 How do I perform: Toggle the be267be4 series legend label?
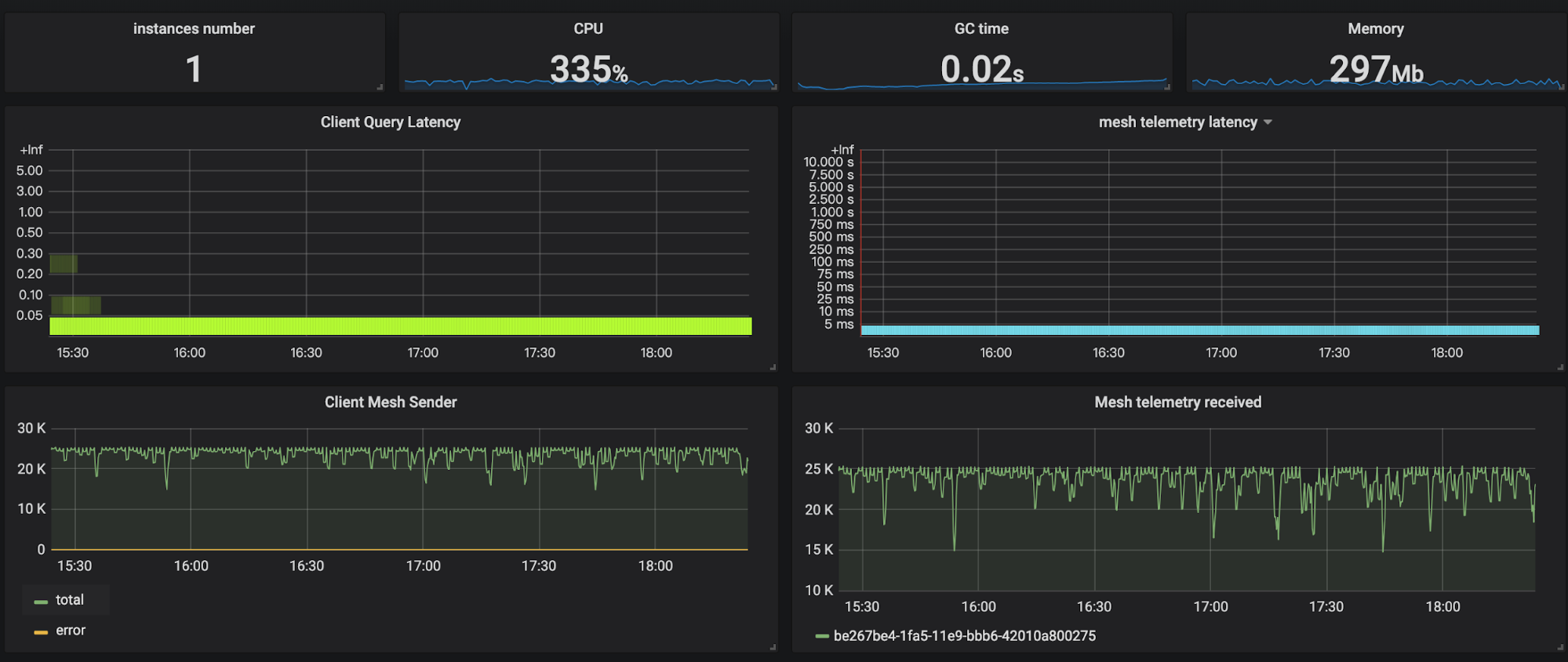coord(964,636)
